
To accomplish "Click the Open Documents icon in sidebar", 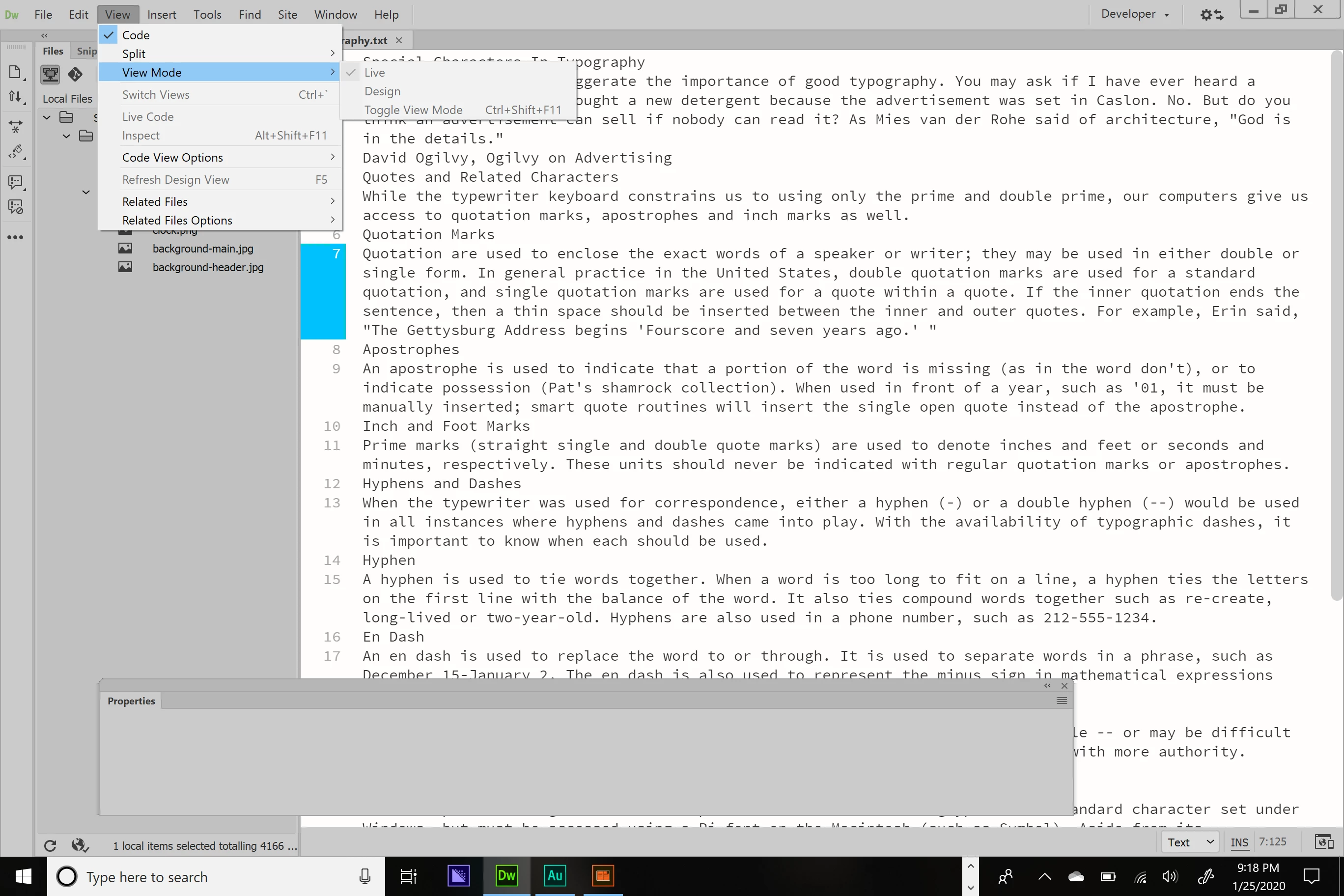I will 15,73.
